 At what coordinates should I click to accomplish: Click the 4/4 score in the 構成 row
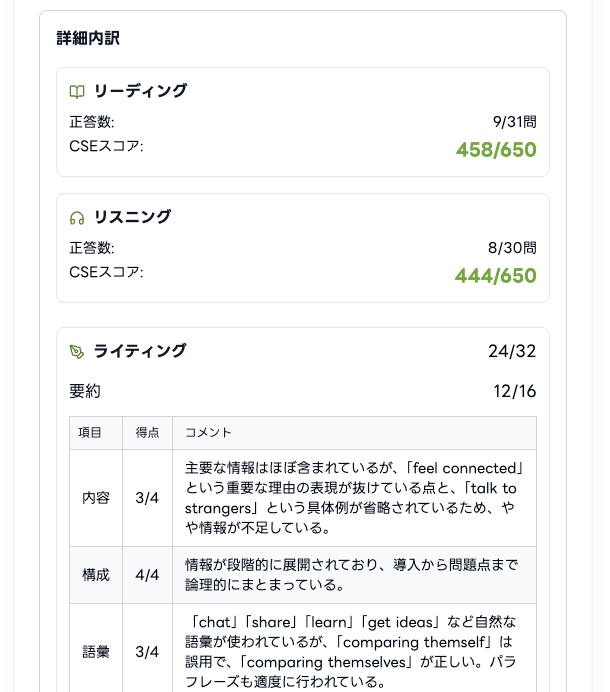click(147, 575)
